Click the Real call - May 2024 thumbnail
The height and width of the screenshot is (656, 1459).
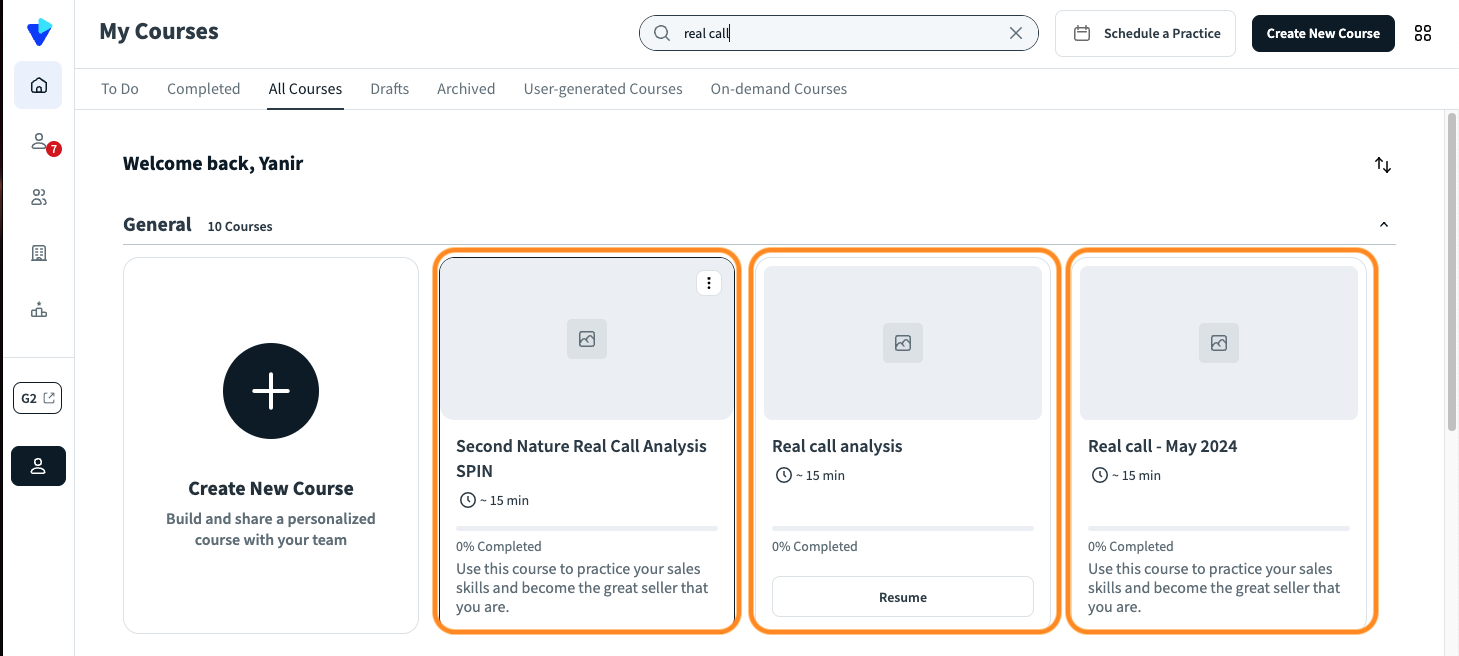coord(1219,342)
